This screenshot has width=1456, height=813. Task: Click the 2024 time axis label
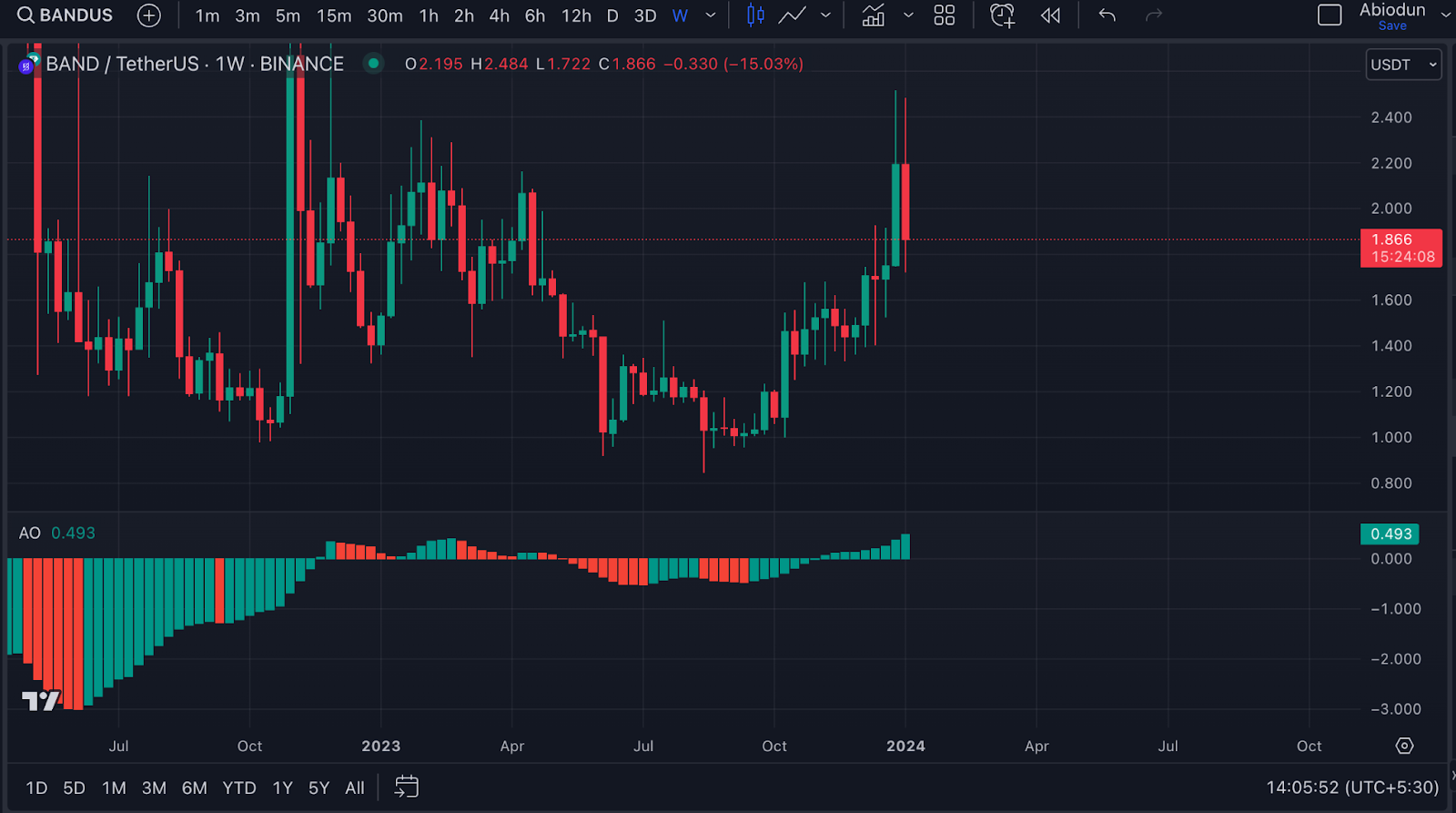coord(905,746)
